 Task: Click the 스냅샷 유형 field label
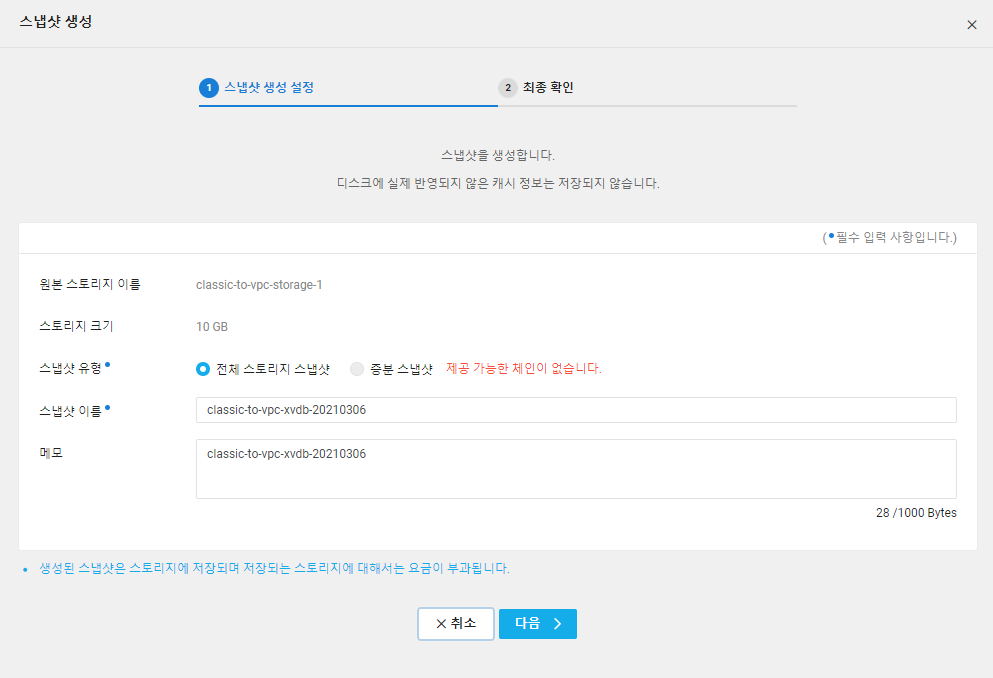pyautogui.click(x=70, y=368)
